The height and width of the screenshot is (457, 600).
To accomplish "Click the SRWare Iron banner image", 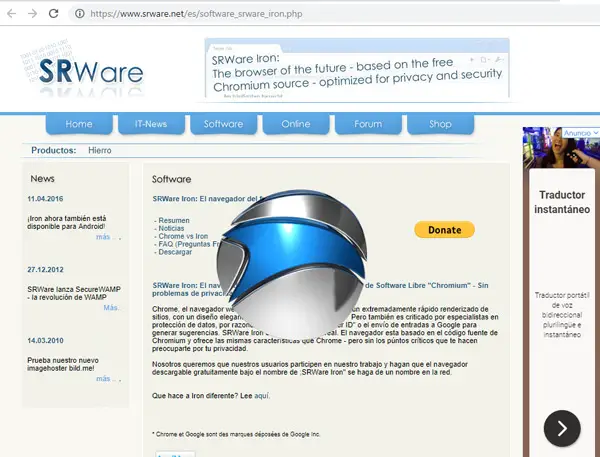I will tap(357, 69).
